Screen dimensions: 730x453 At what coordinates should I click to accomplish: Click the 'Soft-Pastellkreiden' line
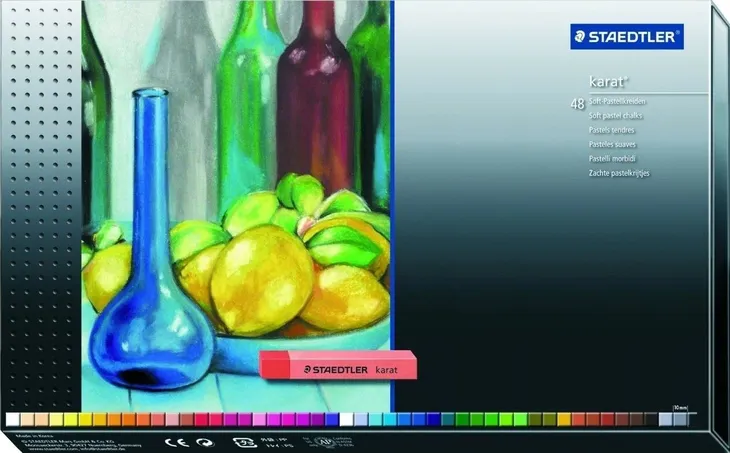click(x=617, y=101)
